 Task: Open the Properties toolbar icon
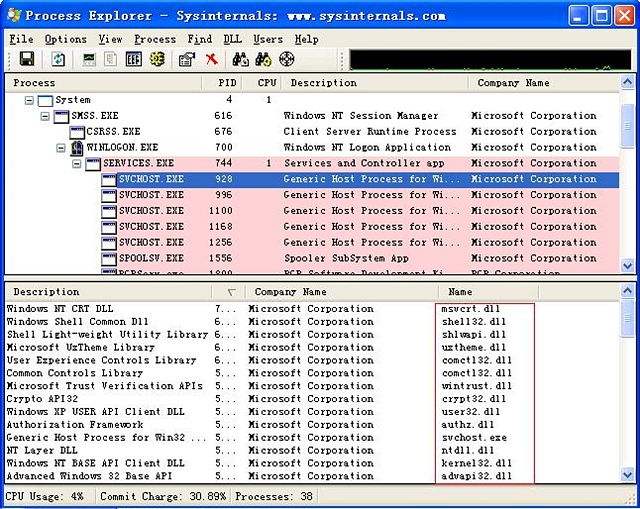click(x=187, y=60)
